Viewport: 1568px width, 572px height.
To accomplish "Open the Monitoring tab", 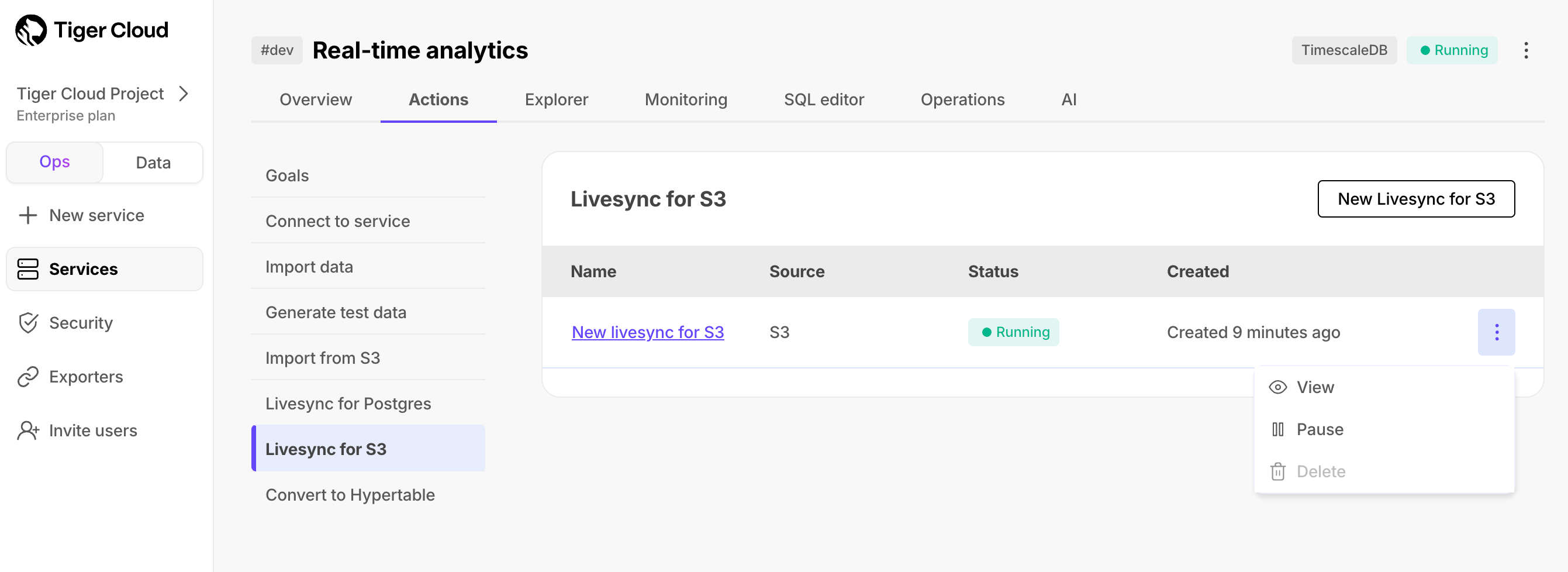I will pos(686,99).
